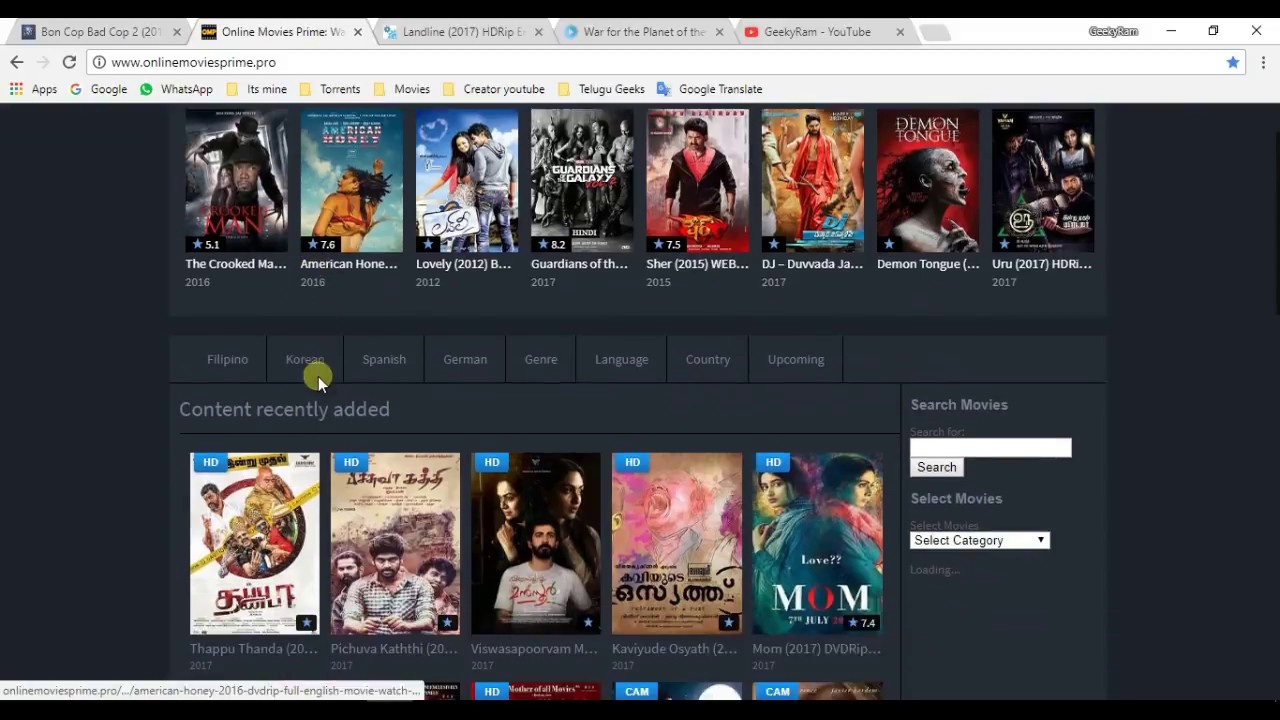This screenshot has height=720, width=1280.
Task: Click the Search button
Action: tap(937, 467)
